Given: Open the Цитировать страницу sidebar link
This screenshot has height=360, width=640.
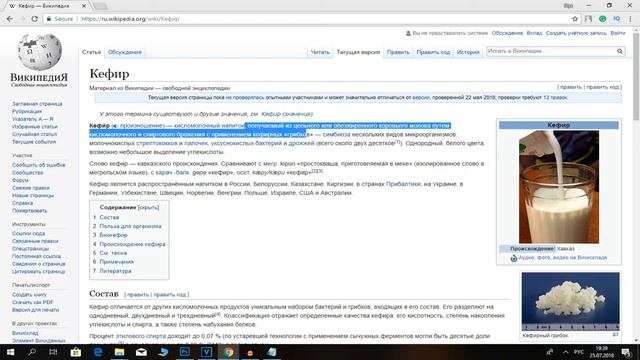Looking at the screenshot, I should (38, 272).
